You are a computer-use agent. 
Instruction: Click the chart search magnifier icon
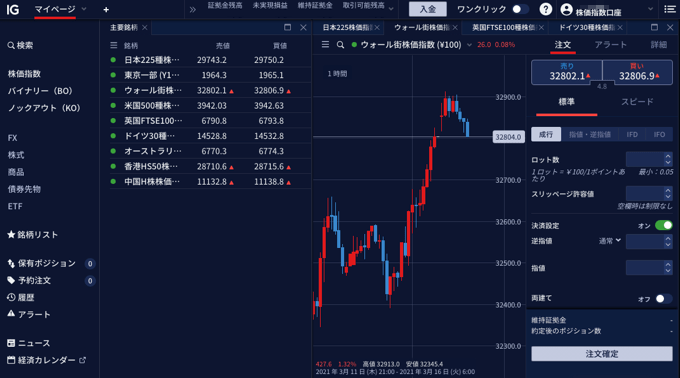(340, 45)
